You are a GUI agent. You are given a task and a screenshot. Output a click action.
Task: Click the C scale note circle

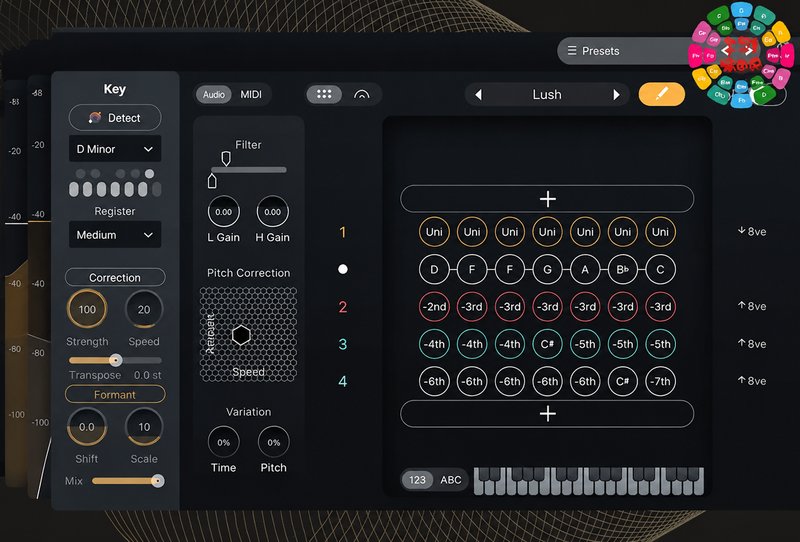click(x=660, y=269)
